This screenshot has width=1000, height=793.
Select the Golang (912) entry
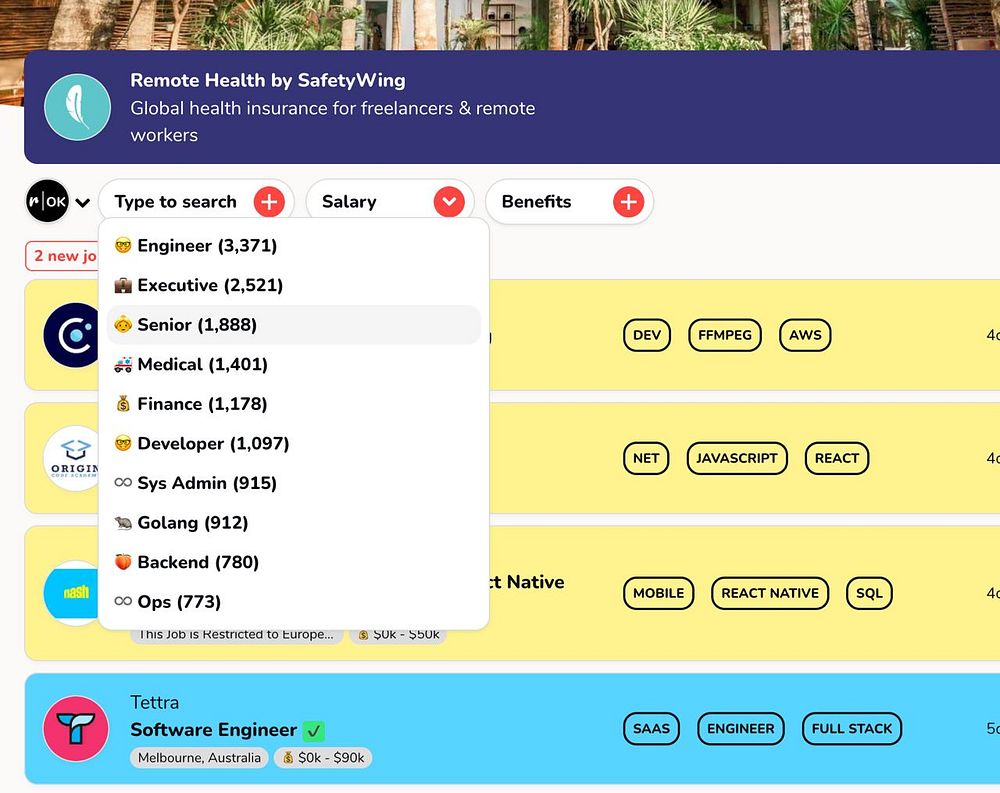point(293,522)
